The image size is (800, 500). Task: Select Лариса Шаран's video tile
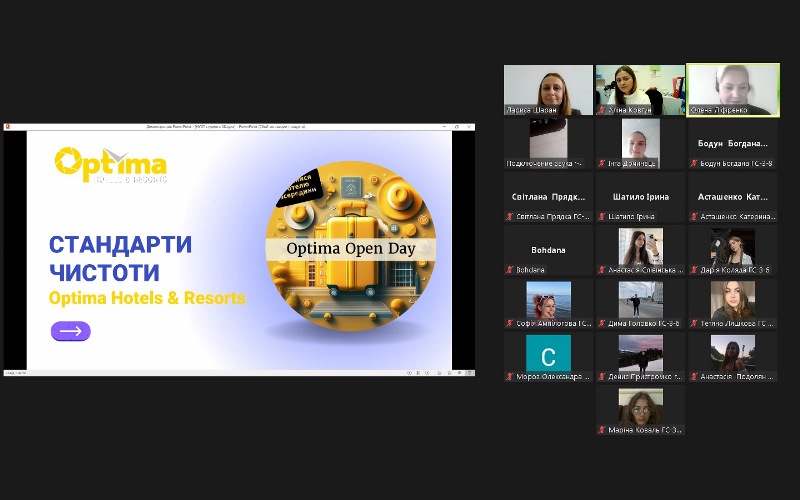pyautogui.click(x=548, y=90)
